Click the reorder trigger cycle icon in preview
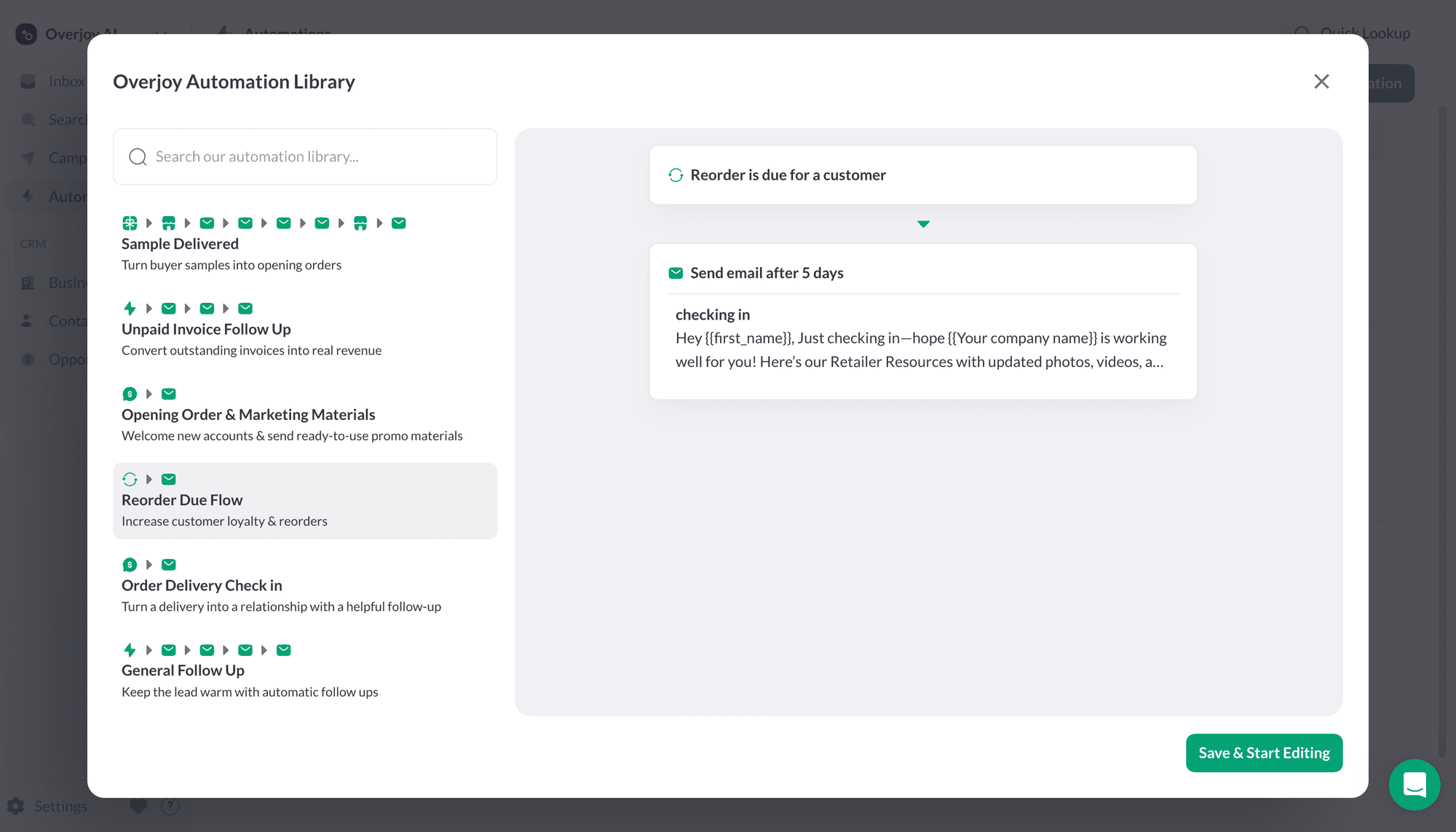This screenshot has height=832, width=1456. [x=676, y=175]
